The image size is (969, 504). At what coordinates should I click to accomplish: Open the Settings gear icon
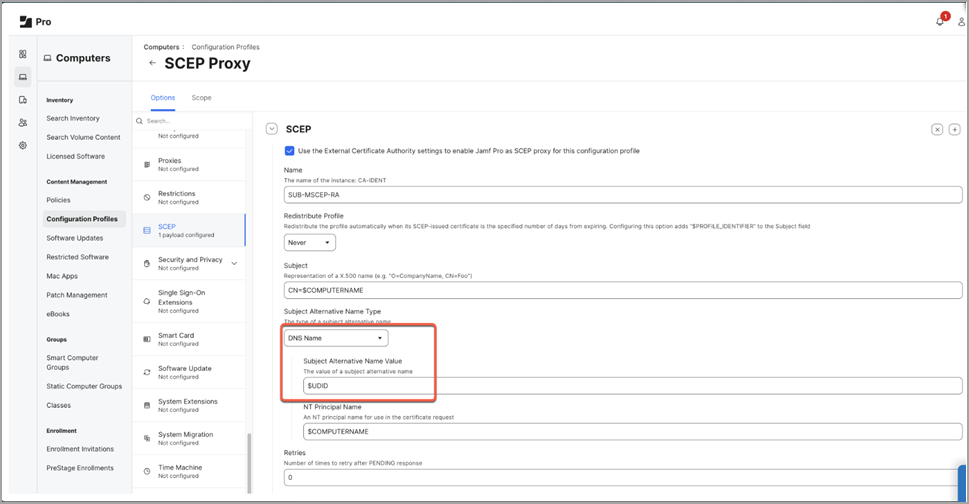click(23, 145)
